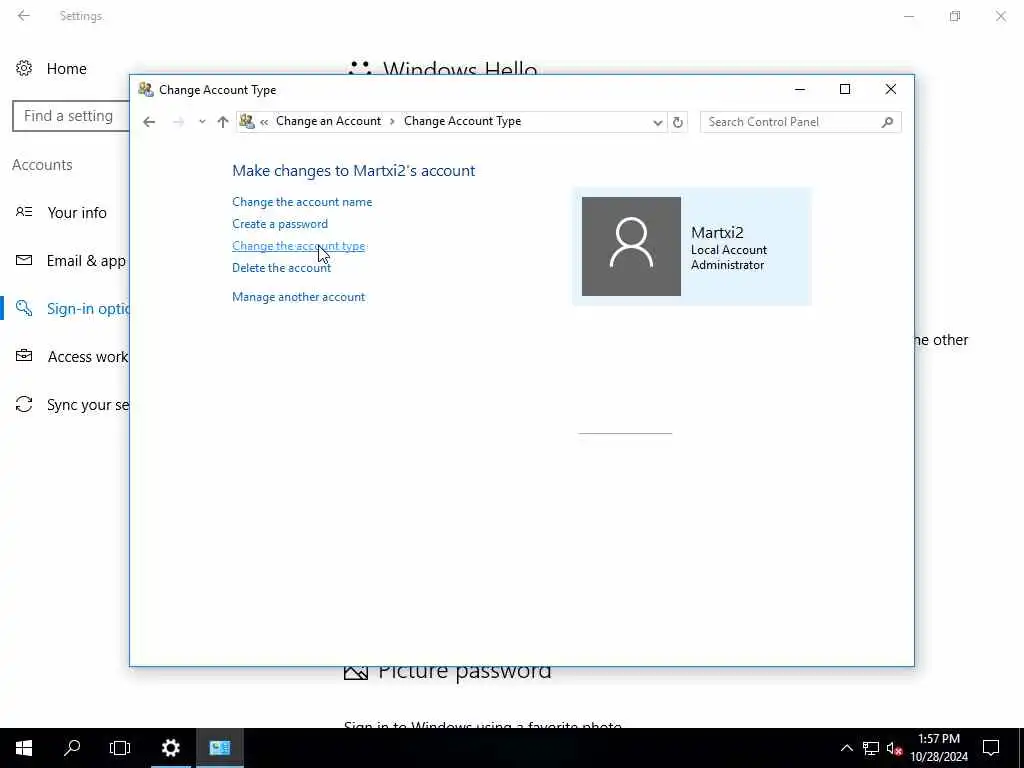Open Manage another account link
1024x768 pixels.
pos(298,297)
